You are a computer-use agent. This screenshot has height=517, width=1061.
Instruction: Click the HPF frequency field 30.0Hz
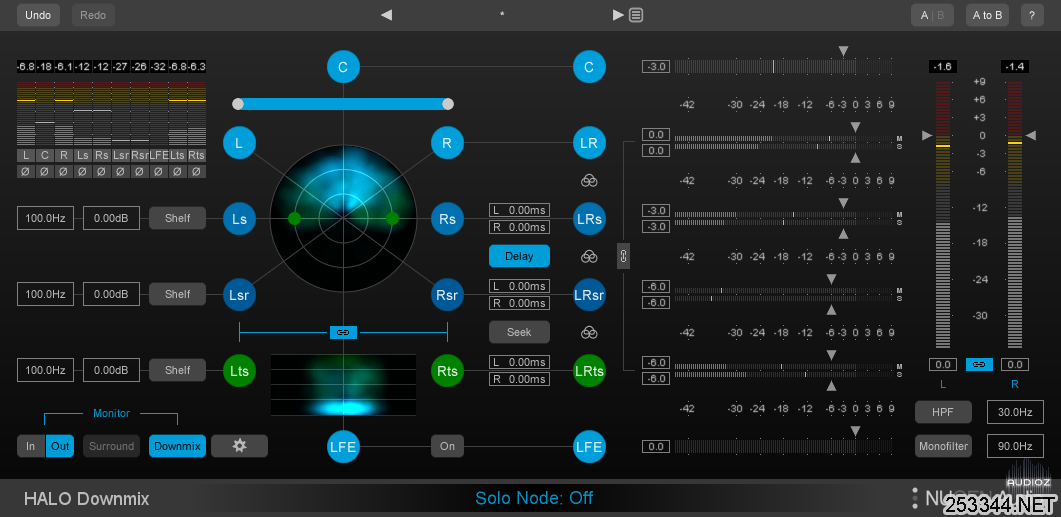pyautogui.click(x=1015, y=411)
